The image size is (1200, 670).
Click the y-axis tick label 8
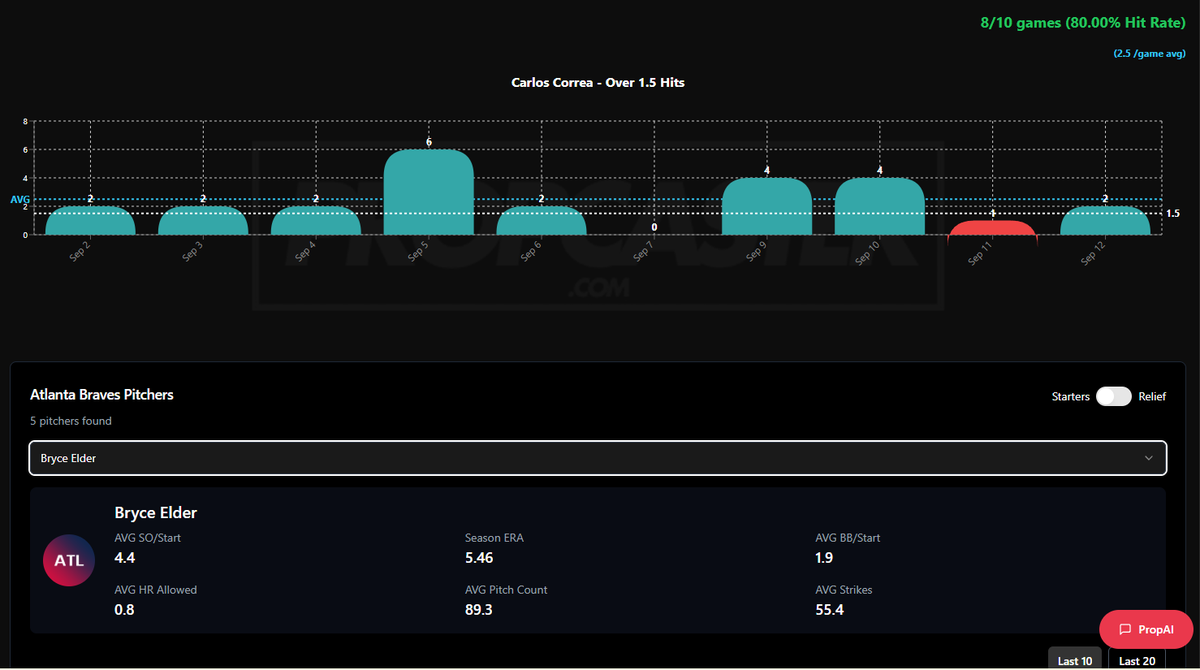[25, 122]
